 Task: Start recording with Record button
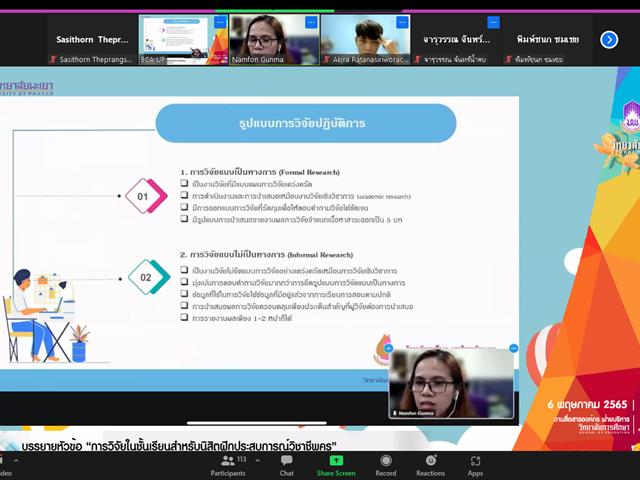[386, 466]
